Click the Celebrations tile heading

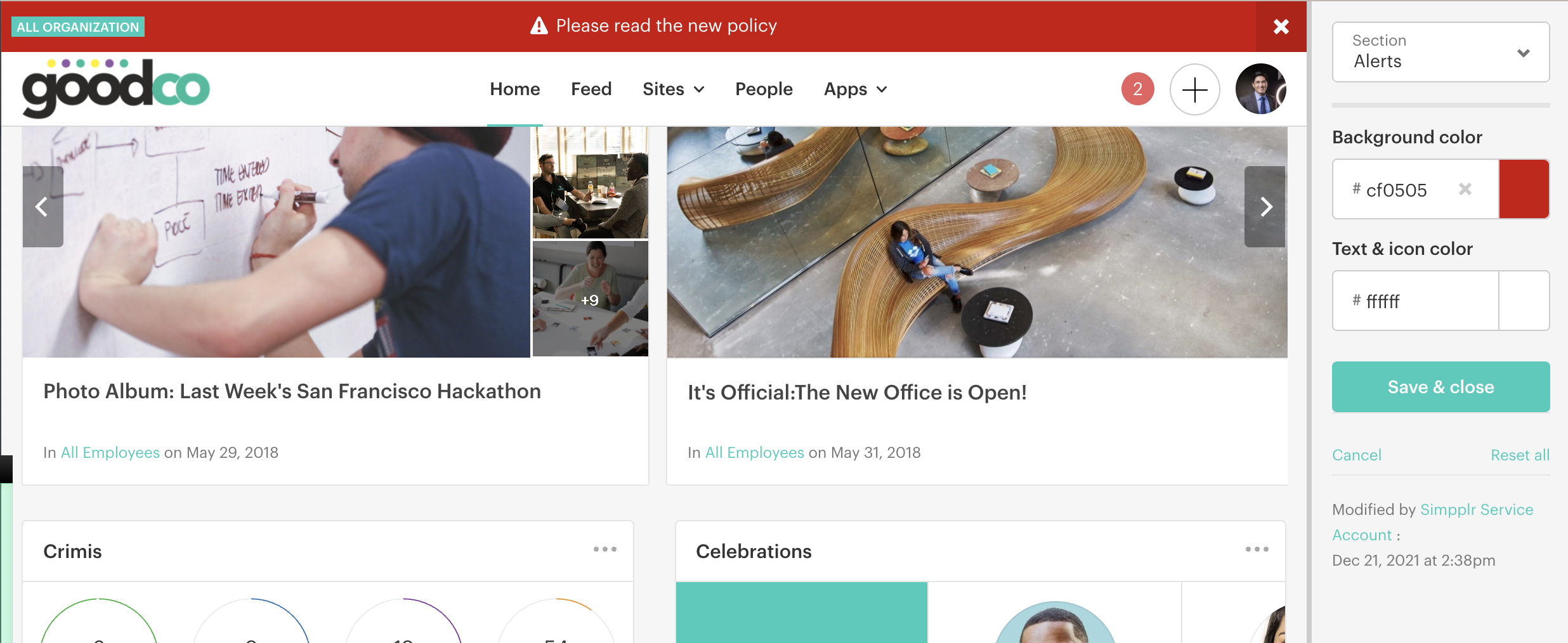tap(754, 552)
